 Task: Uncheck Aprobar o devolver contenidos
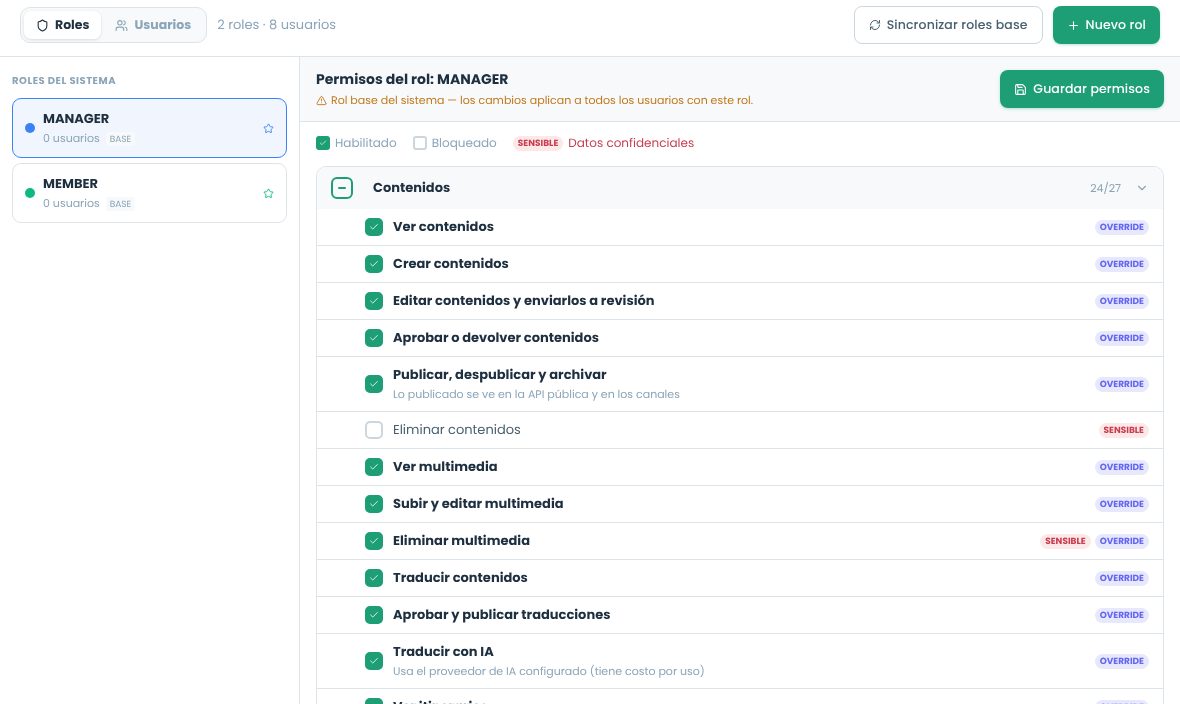point(374,337)
